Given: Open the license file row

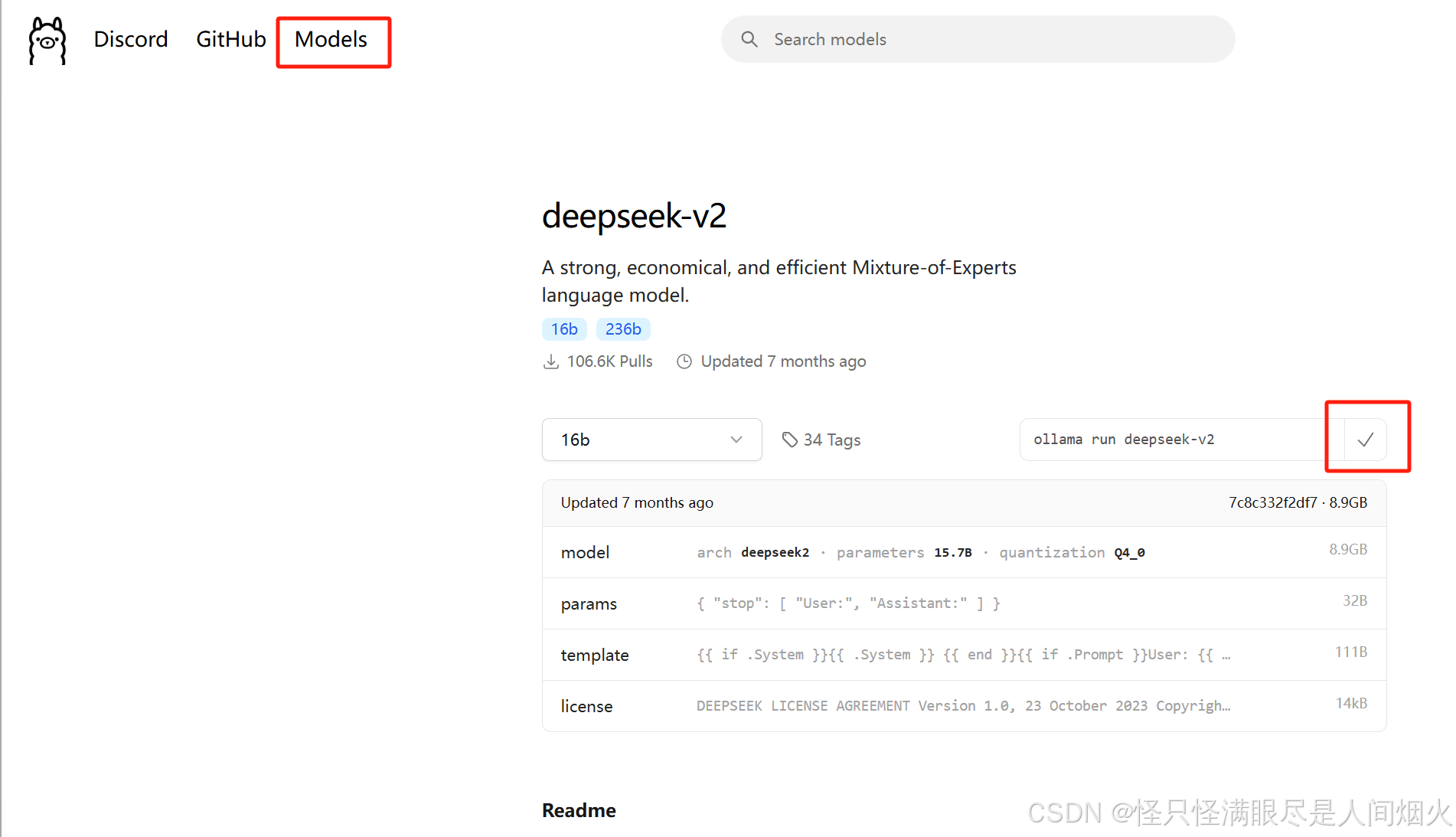Looking at the screenshot, I should tap(965, 706).
